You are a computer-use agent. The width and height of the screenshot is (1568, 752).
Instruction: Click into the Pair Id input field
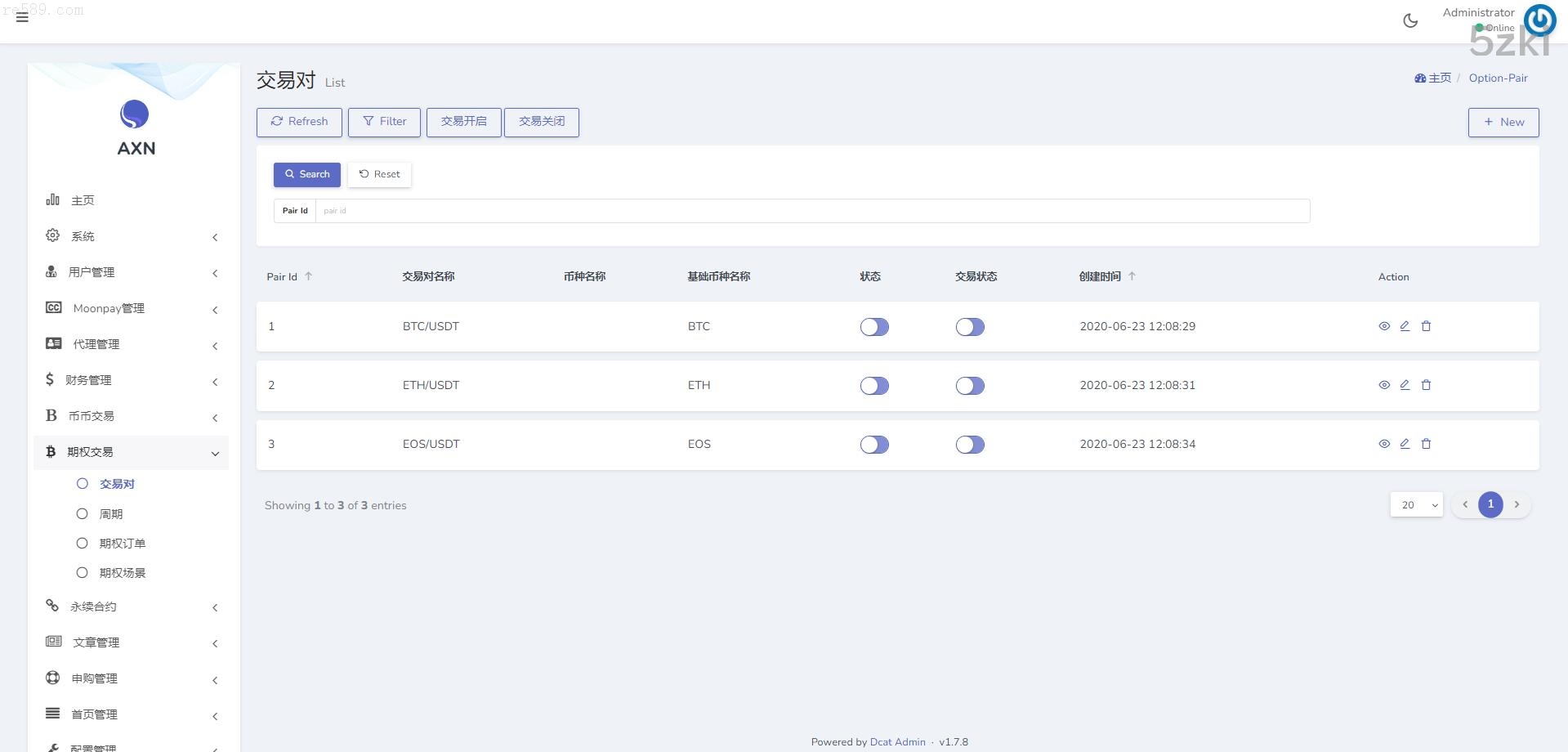coord(811,211)
